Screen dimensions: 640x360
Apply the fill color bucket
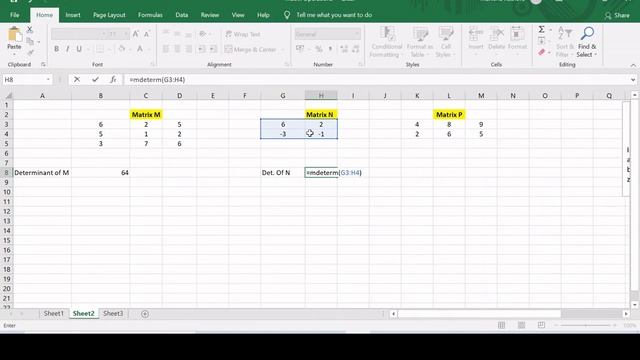[121, 49]
